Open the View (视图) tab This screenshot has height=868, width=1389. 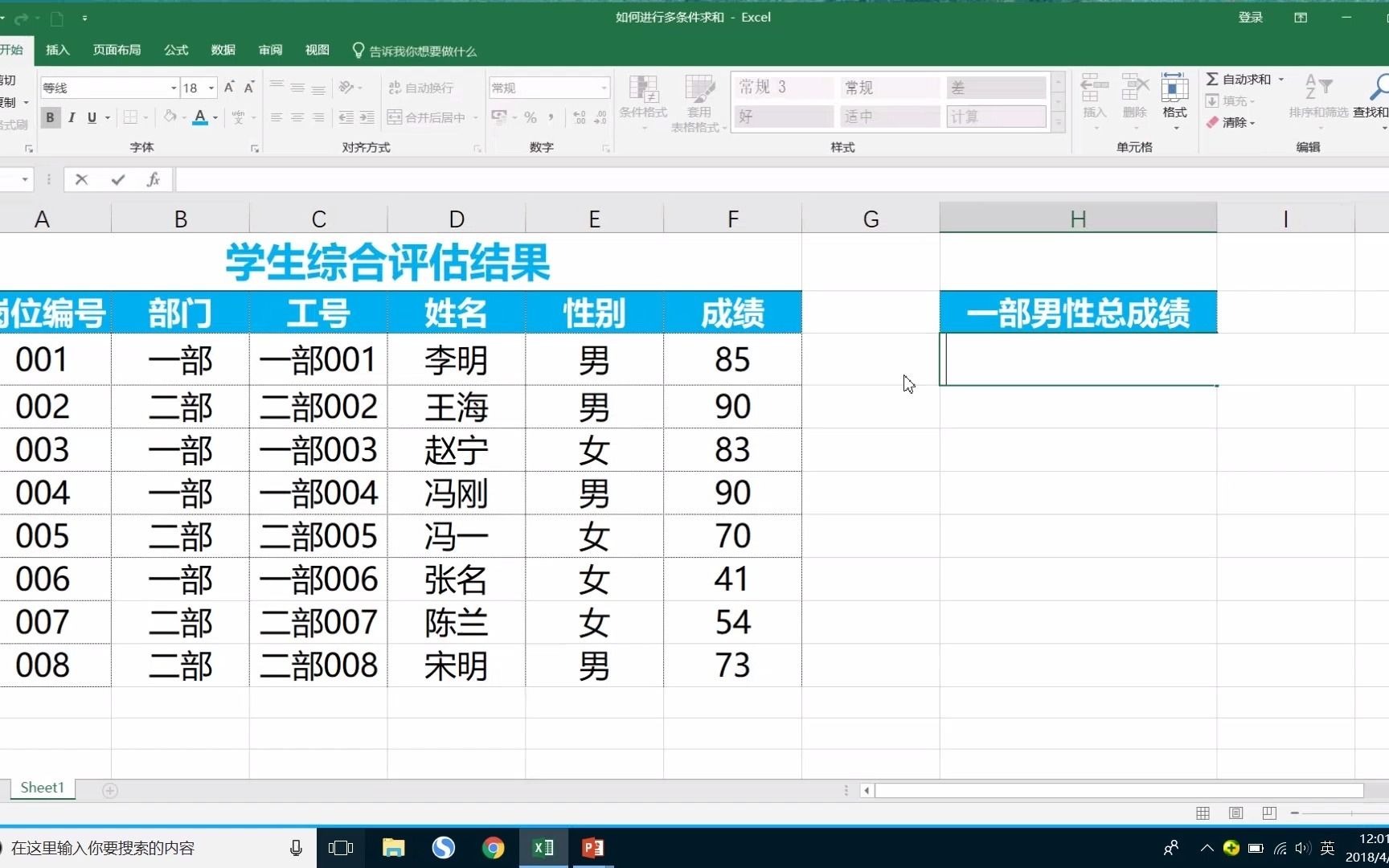pyautogui.click(x=317, y=50)
